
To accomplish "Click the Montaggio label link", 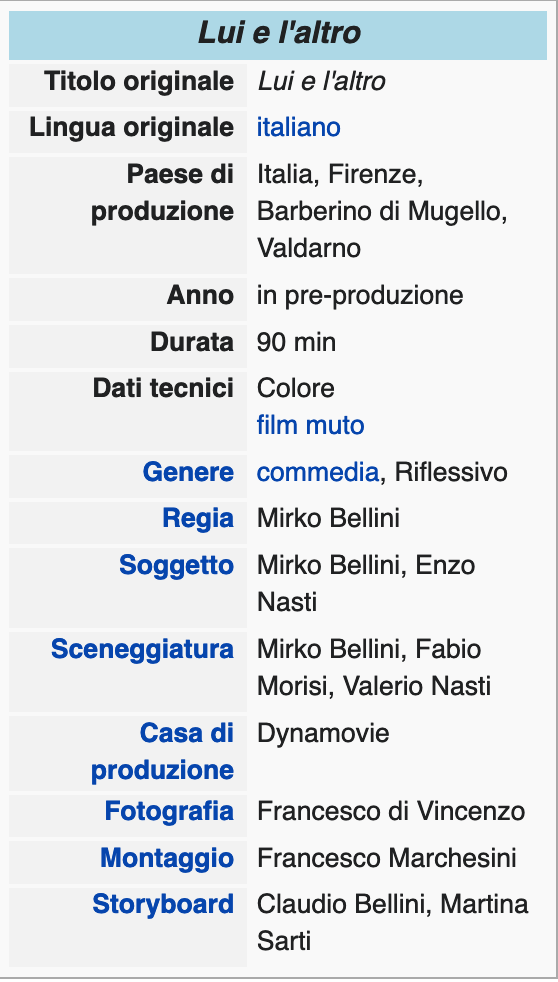I will tap(167, 858).
